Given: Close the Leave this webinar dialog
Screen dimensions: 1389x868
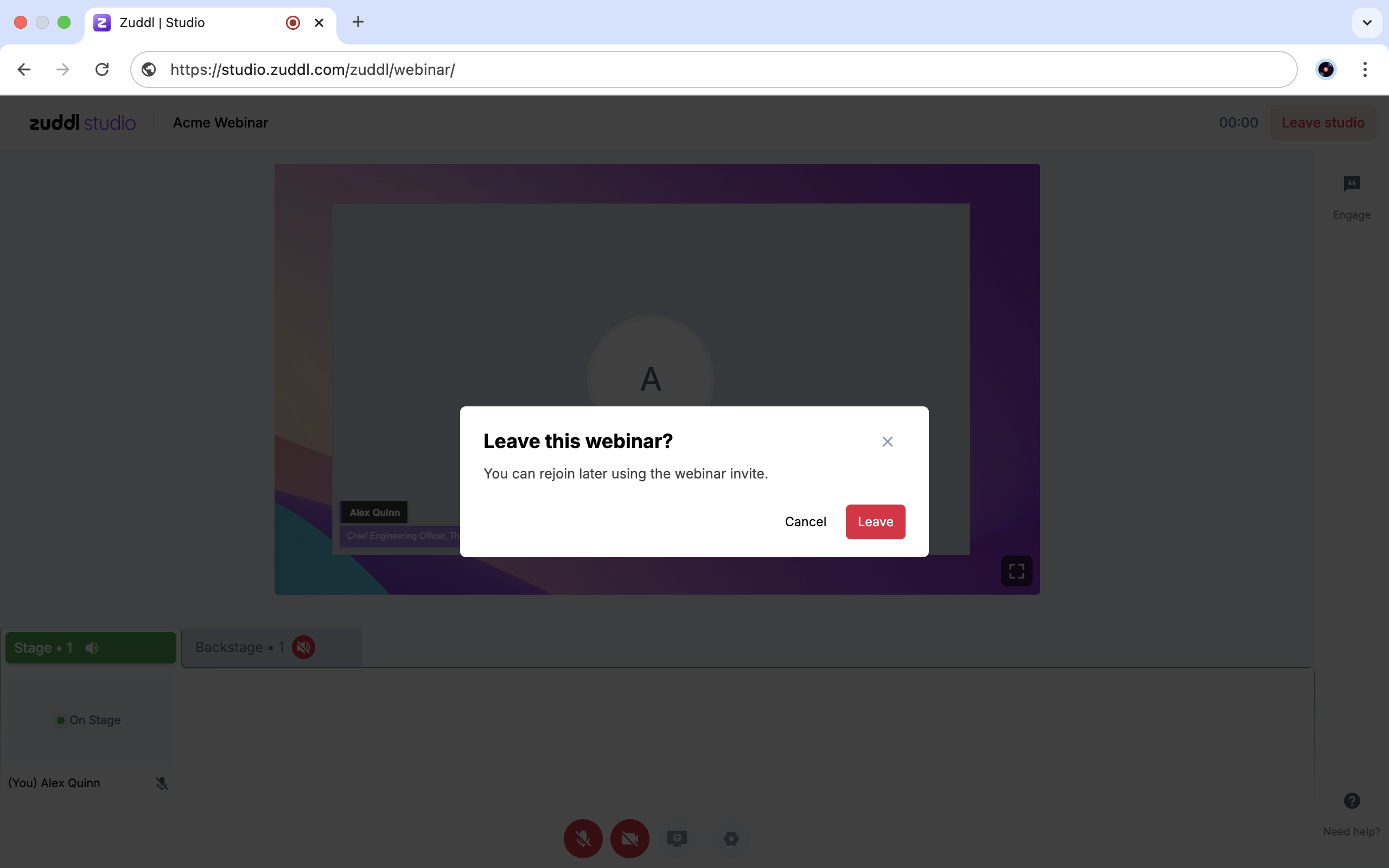Looking at the screenshot, I should point(887,442).
